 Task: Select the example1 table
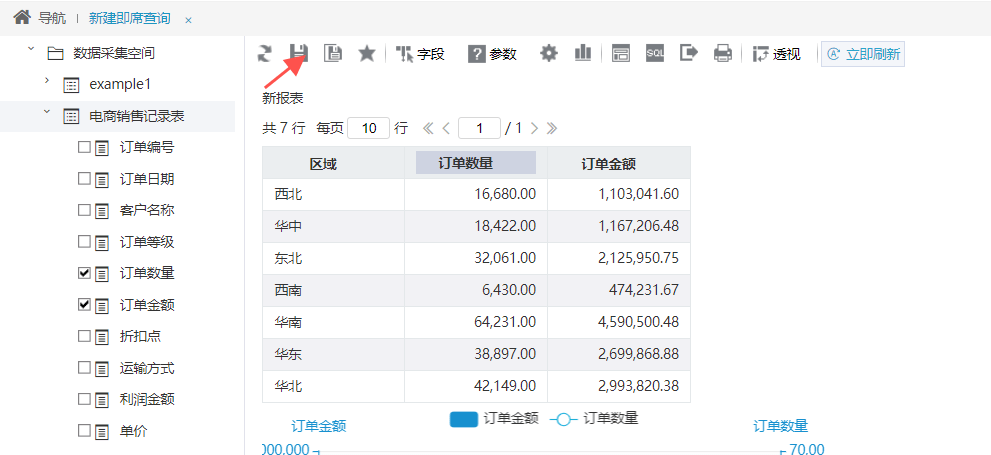(x=120, y=84)
